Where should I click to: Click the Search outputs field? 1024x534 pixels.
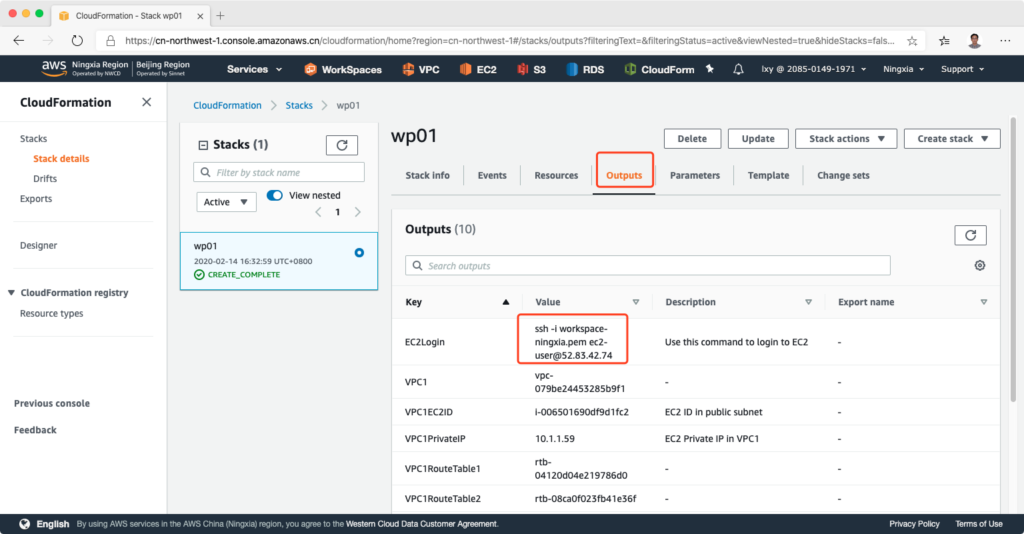point(647,265)
